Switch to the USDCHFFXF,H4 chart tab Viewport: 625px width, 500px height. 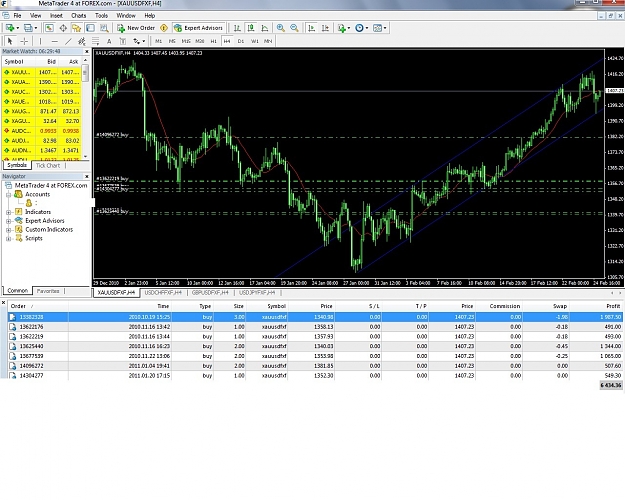pyautogui.click(x=163, y=293)
